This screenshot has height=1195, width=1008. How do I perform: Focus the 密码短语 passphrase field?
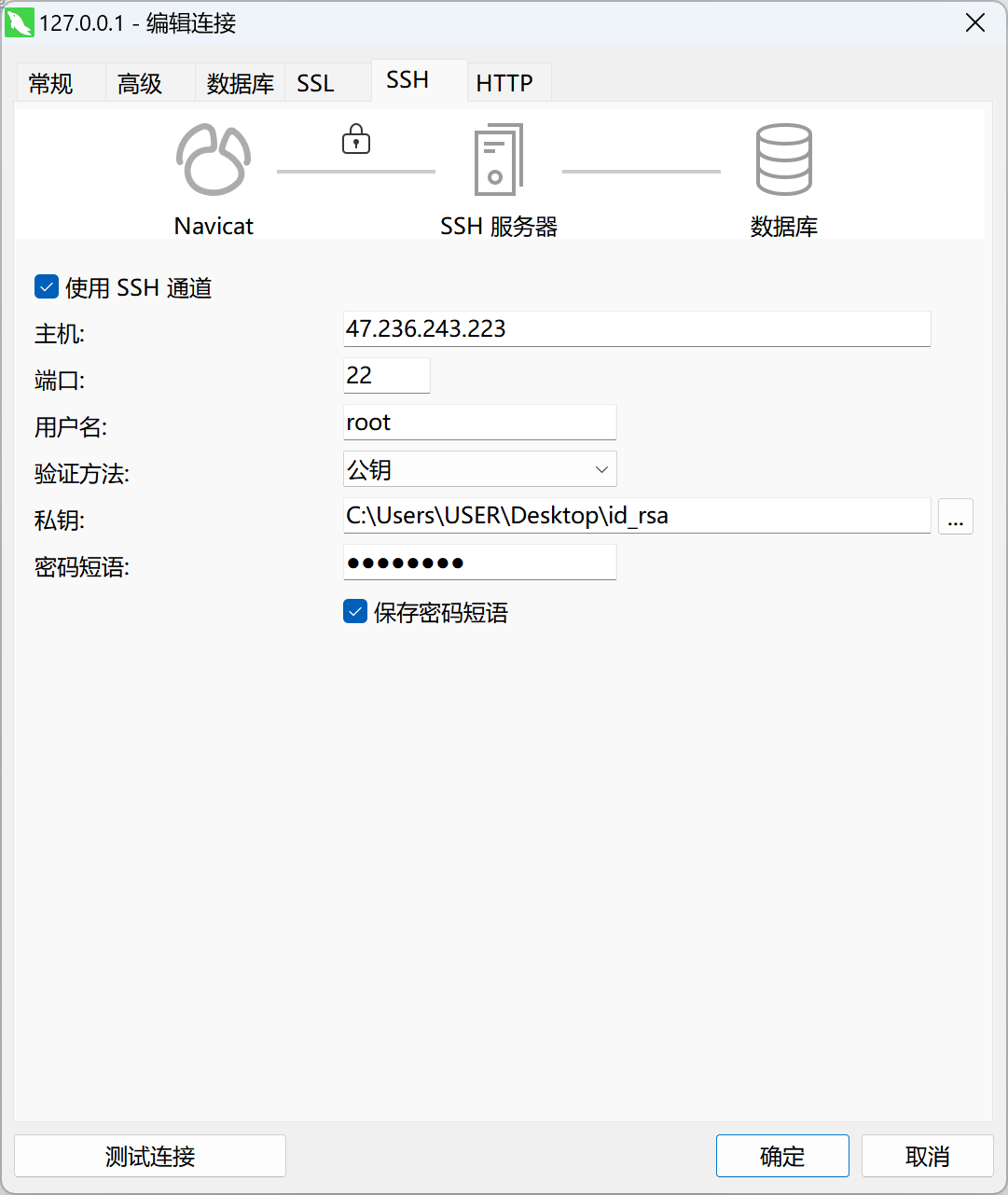(479, 563)
